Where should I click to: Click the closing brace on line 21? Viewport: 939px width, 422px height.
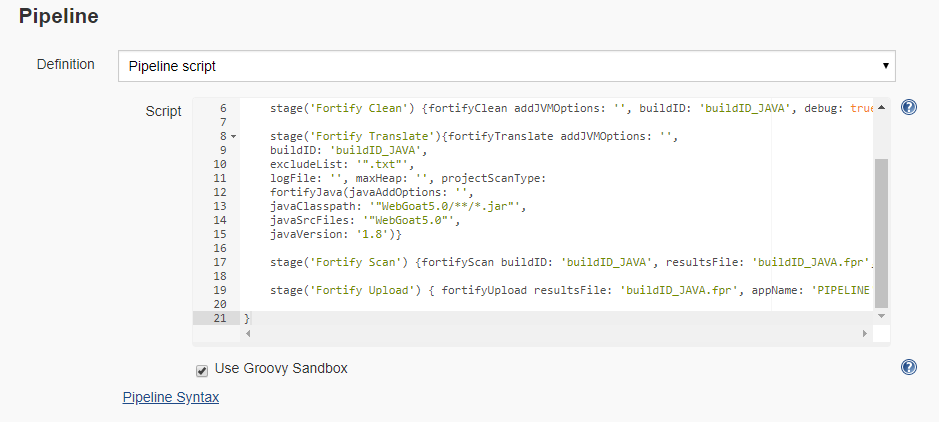point(247,318)
